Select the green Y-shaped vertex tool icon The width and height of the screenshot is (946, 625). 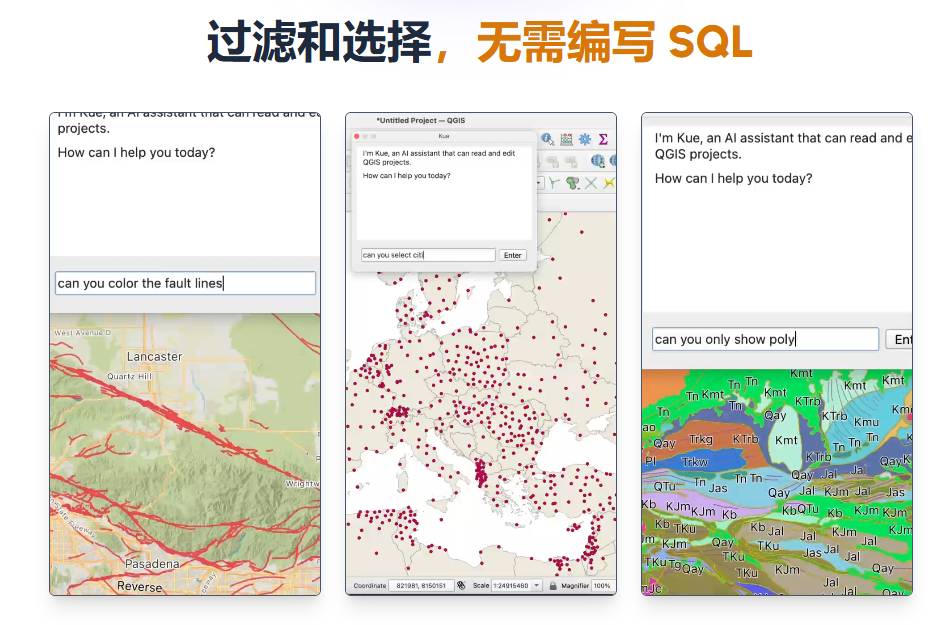[554, 183]
